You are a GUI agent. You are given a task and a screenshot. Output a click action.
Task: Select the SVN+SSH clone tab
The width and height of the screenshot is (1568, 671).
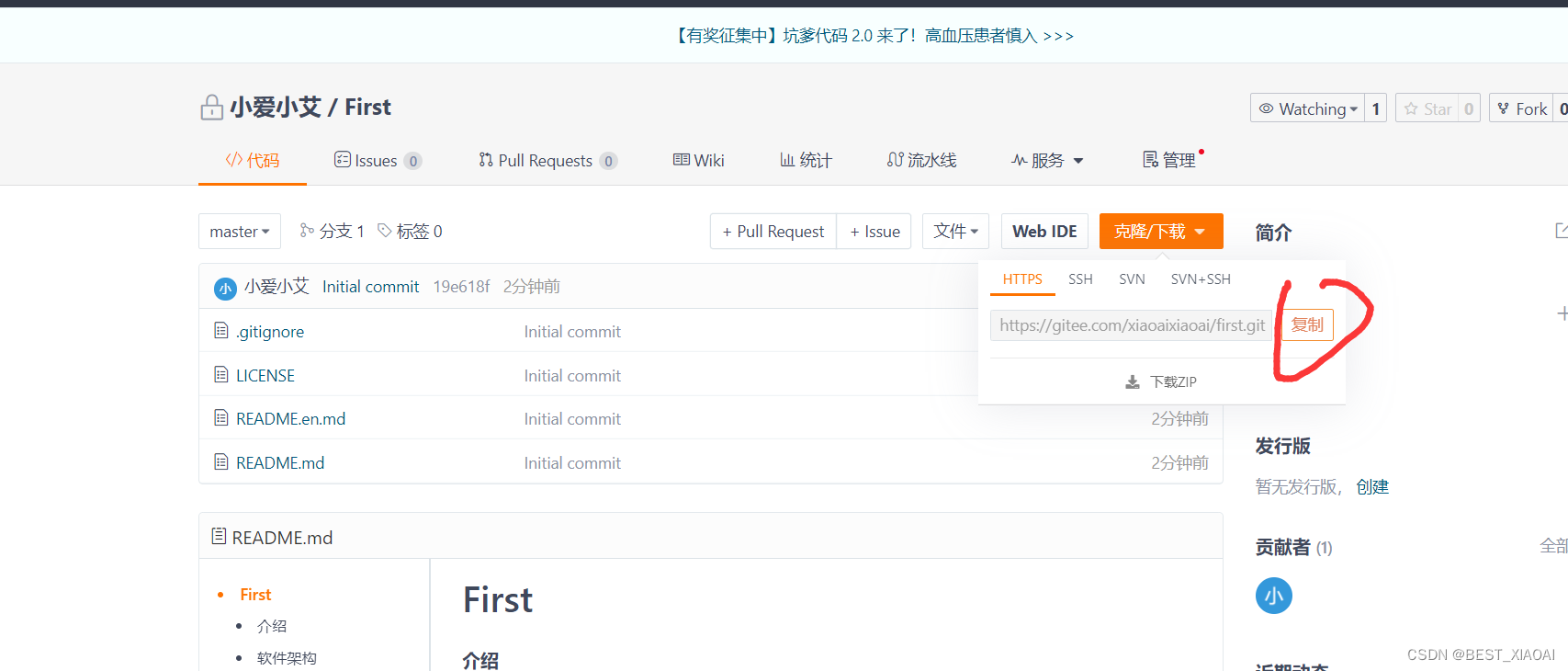tap(1201, 279)
